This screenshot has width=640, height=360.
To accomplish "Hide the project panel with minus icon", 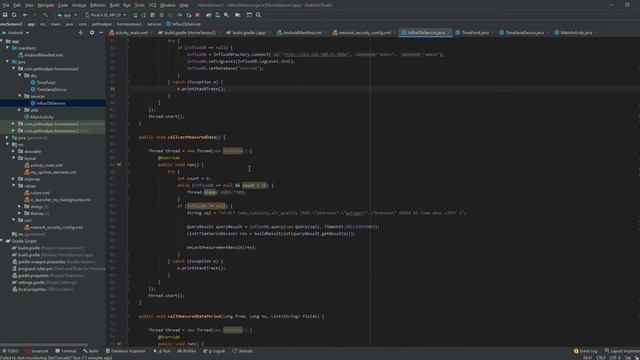I will 101,33.
